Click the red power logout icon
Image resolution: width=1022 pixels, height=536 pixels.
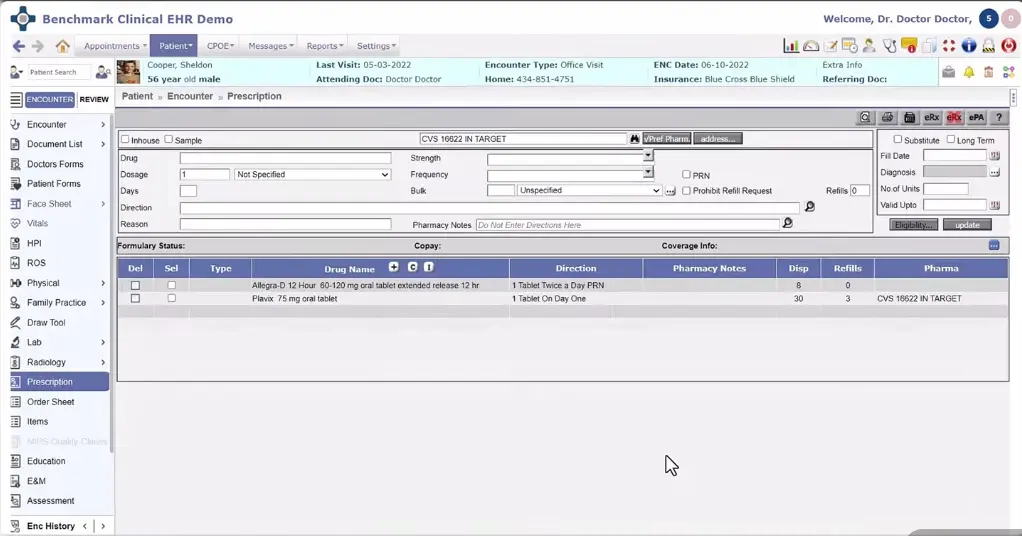tap(1009, 46)
